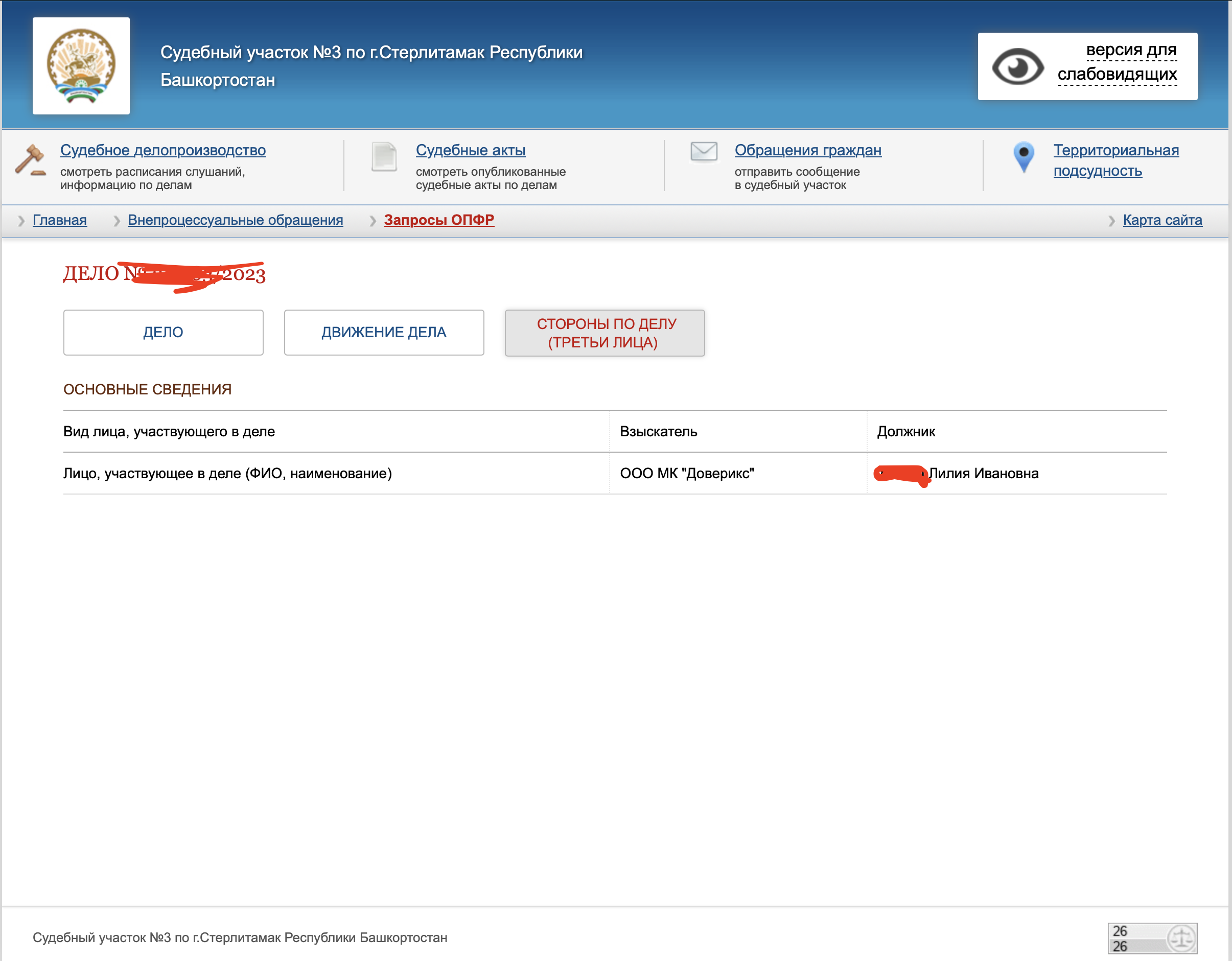The image size is (1232, 961).
Task: Select СТОРОНЫ ПО ДЕЛУ (ТРЕТЬИ ЛИЦА) tab
Action: pyautogui.click(x=604, y=333)
